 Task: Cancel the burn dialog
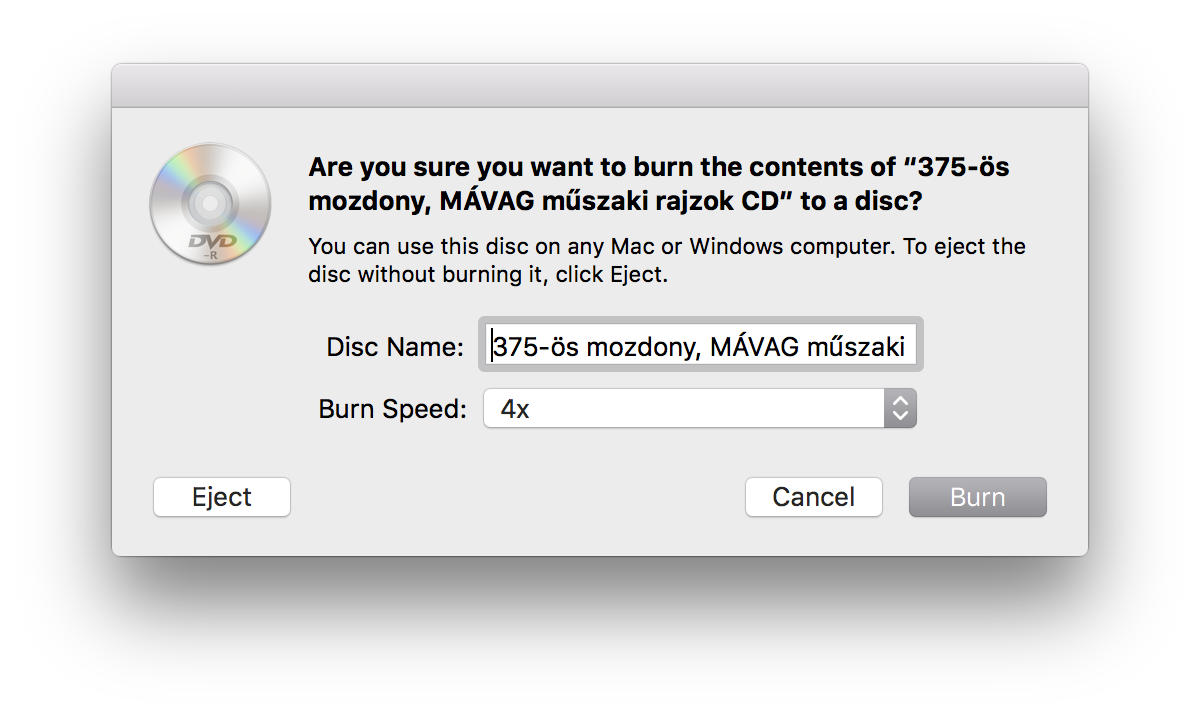814,497
